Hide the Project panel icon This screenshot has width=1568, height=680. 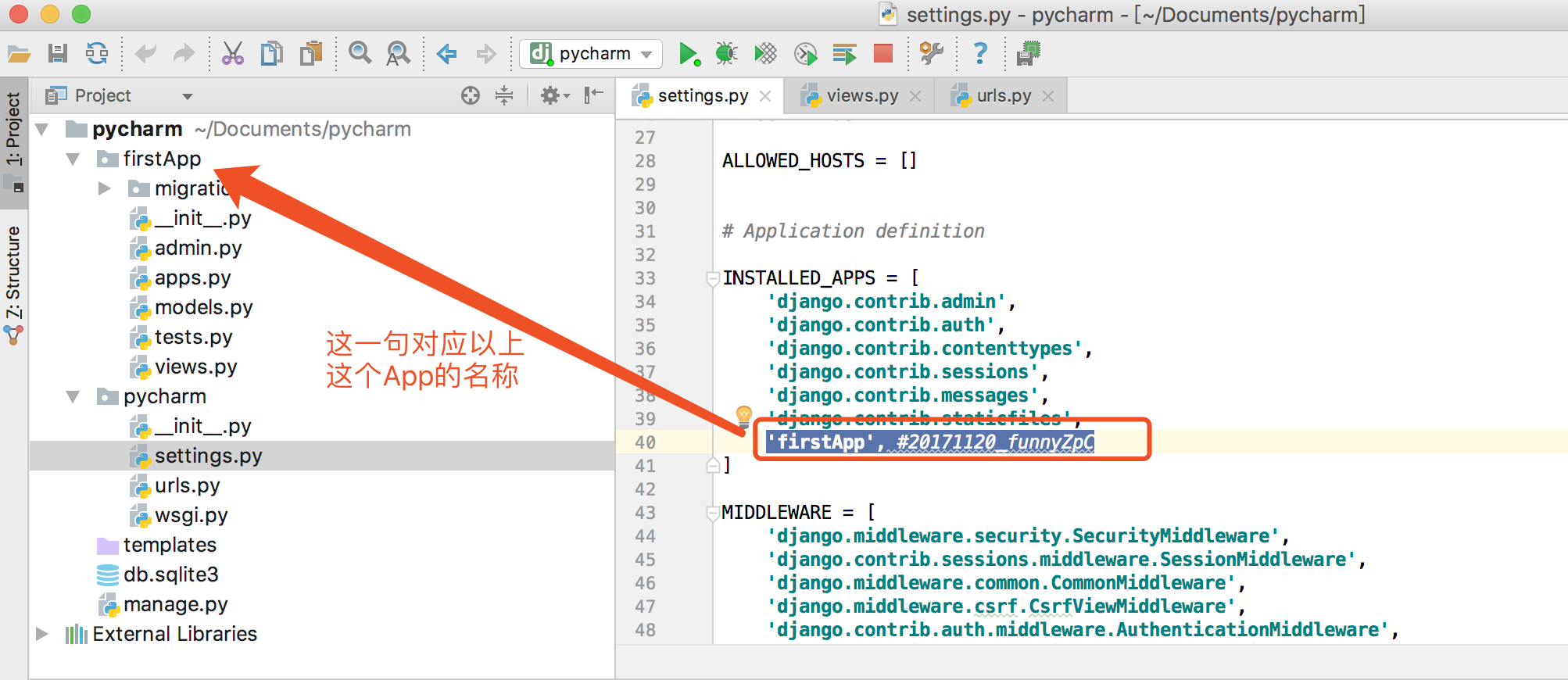click(x=594, y=95)
